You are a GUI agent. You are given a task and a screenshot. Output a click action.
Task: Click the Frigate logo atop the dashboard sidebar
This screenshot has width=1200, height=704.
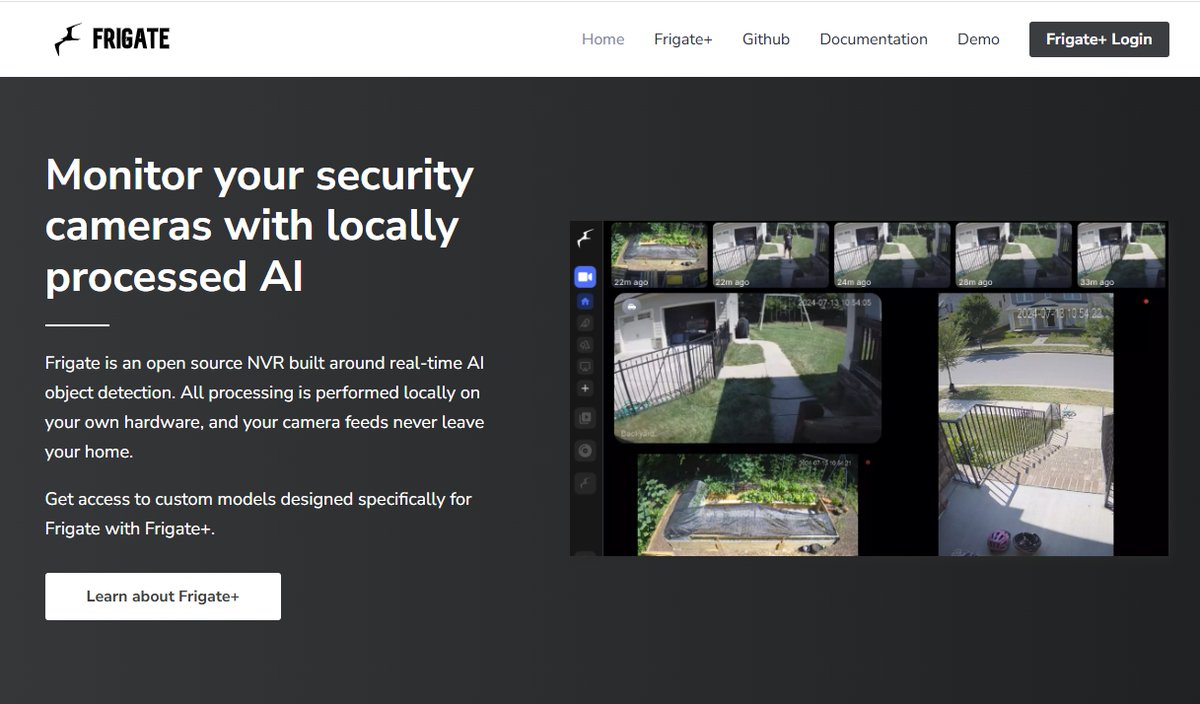click(585, 239)
